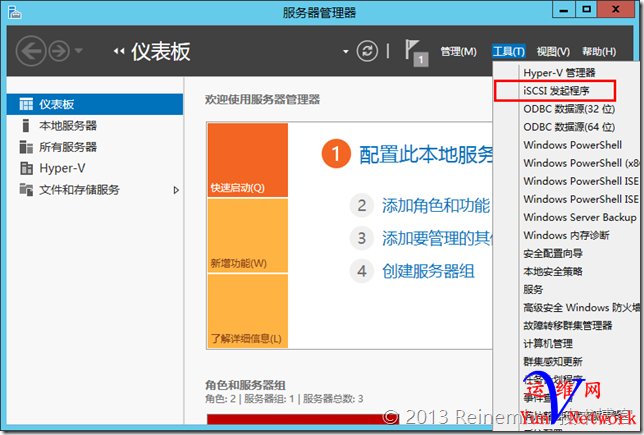
Task: Click the Server Manager title bar icon
Action: [x=14, y=12]
